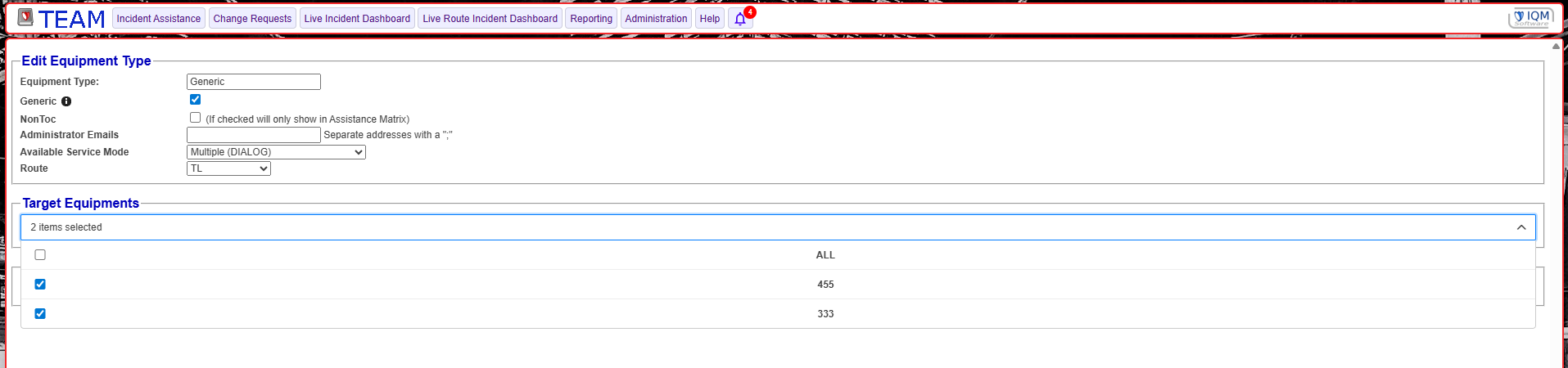Click the Generic info icon
Viewport: 1568px width, 368px height.
tap(66, 101)
